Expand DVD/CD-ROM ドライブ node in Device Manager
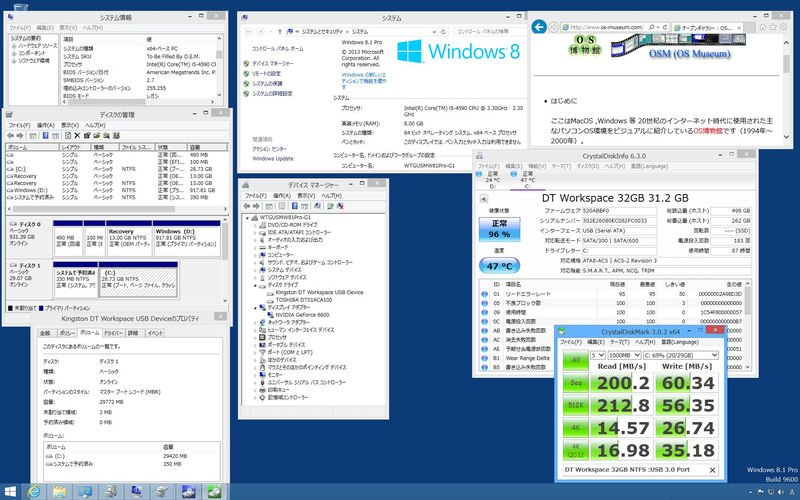This screenshot has width=800, height=500. click(256, 225)
